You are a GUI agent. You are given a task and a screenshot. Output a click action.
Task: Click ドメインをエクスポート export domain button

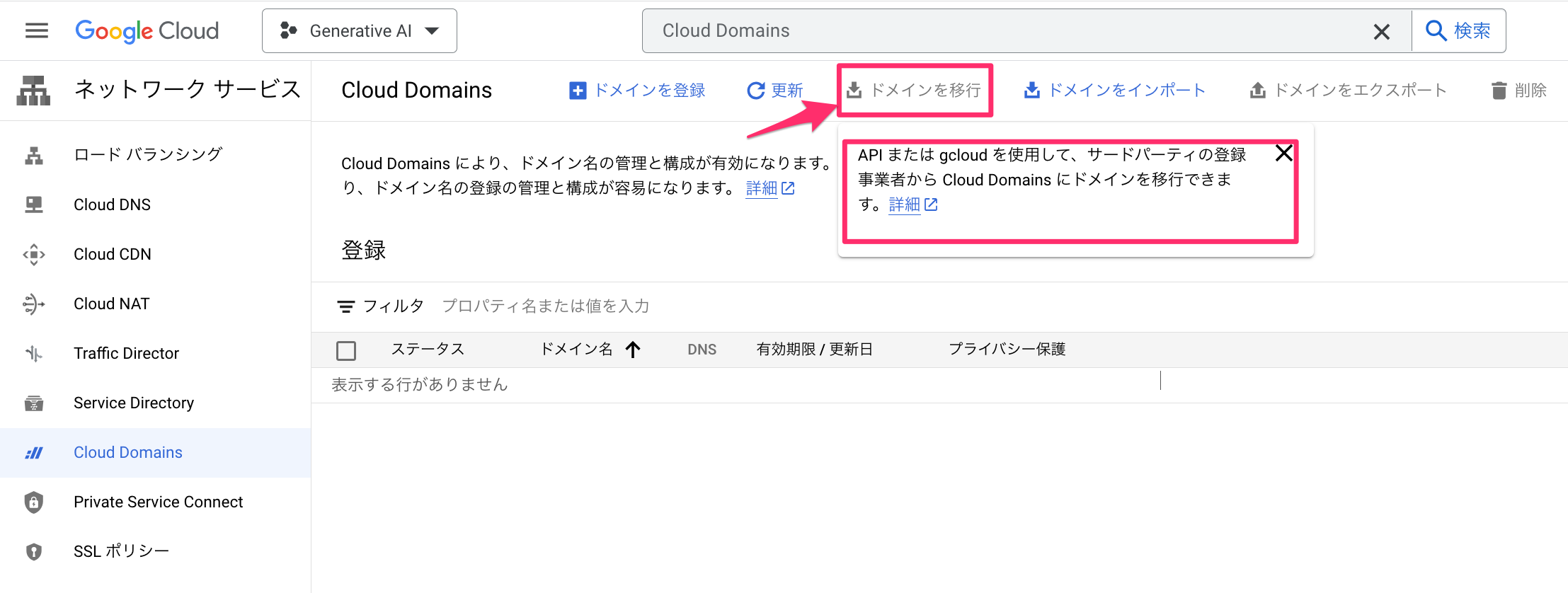(1348, 90)
